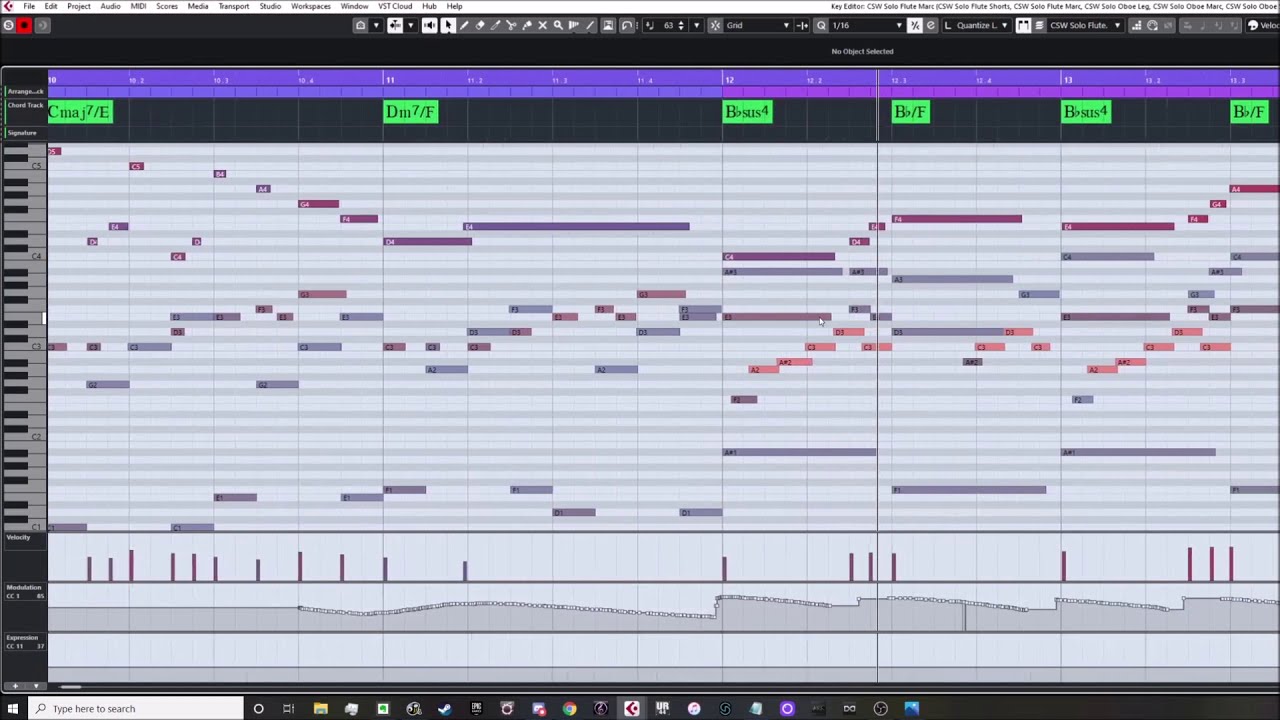Open Windows Start button
This screenshot has height=720, width=1280.
pos(13,708)
